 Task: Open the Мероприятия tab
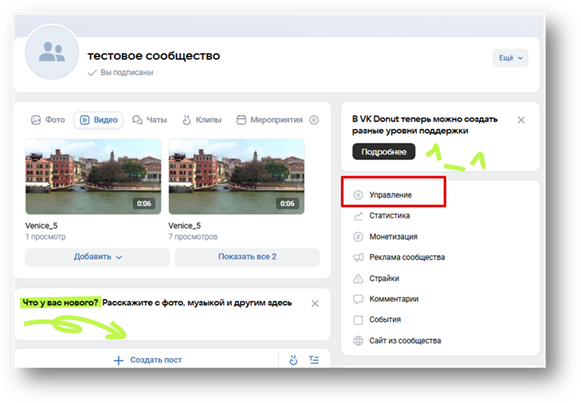pyautogui.click(x=269, y=120)
